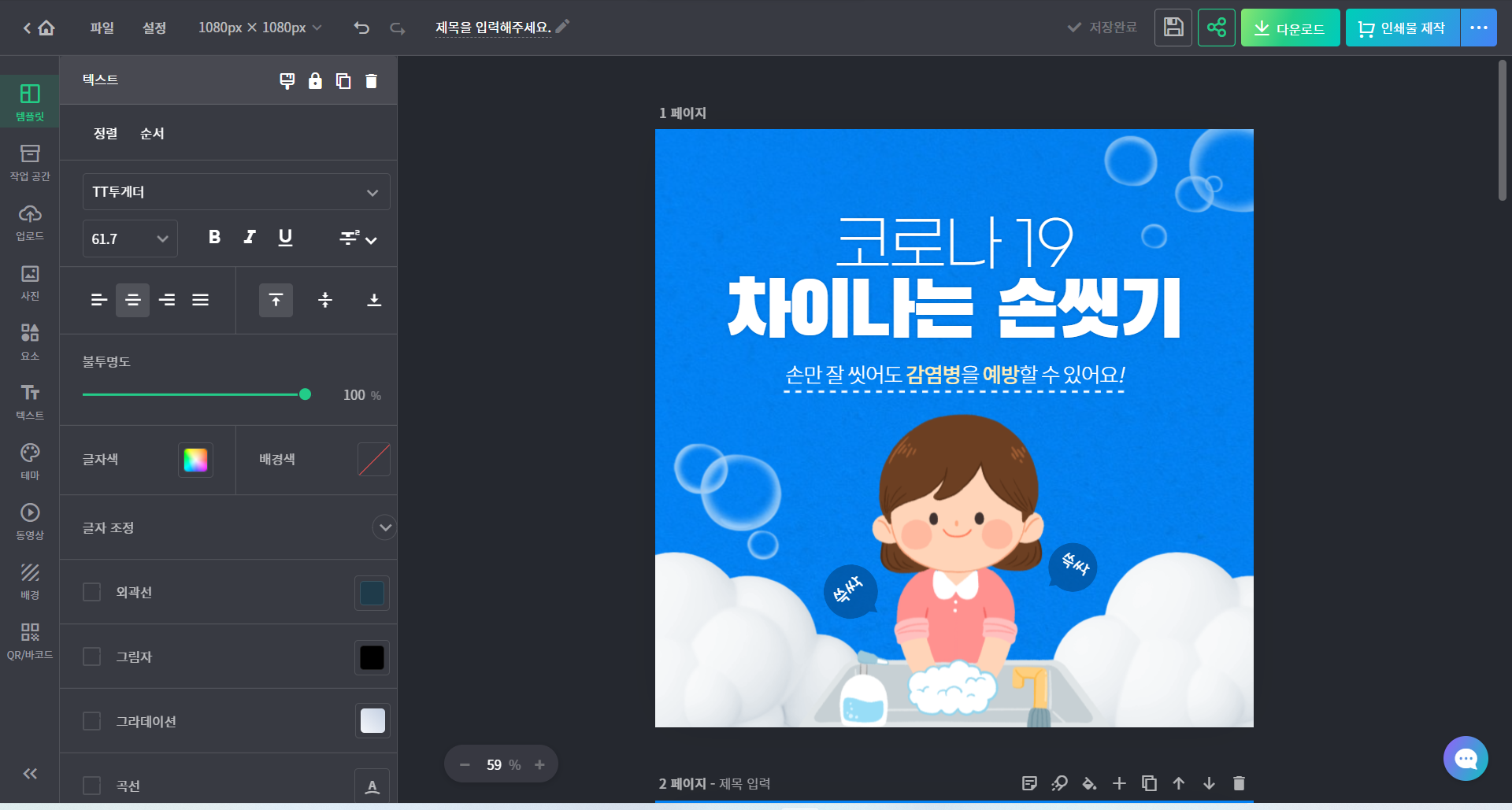Open the 파일 menu
Image resolution: width=1512 pixels, height=810 pixels.
tap(102, 28)
